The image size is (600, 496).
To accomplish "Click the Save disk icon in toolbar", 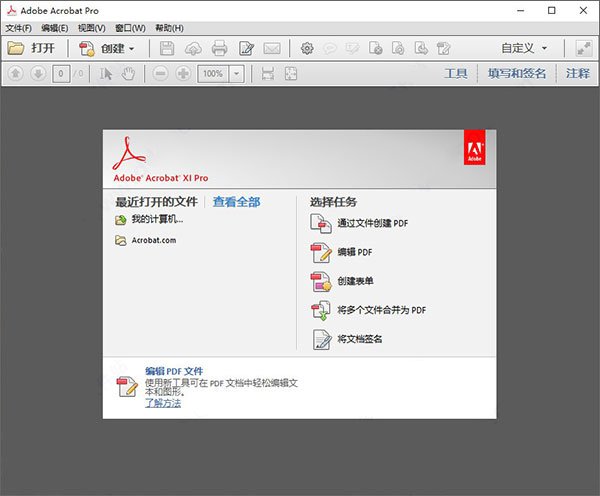I will click(x=167, y=48).
